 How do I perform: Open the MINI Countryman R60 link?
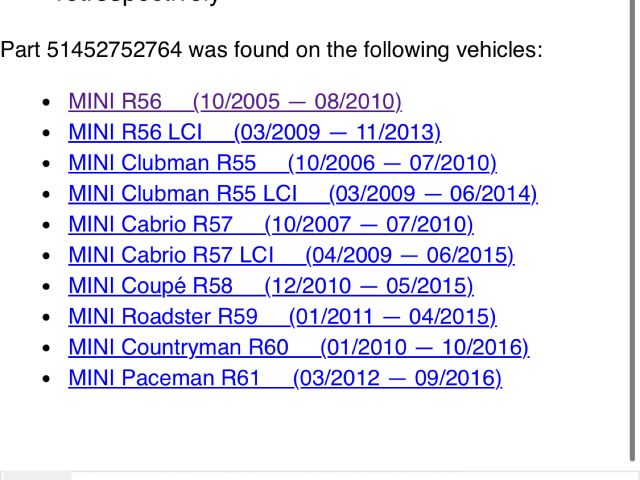click(x=178, y=348)
